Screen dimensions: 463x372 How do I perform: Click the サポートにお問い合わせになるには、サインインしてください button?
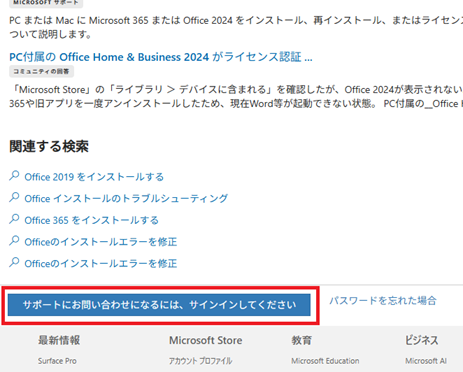click(159, 305)
